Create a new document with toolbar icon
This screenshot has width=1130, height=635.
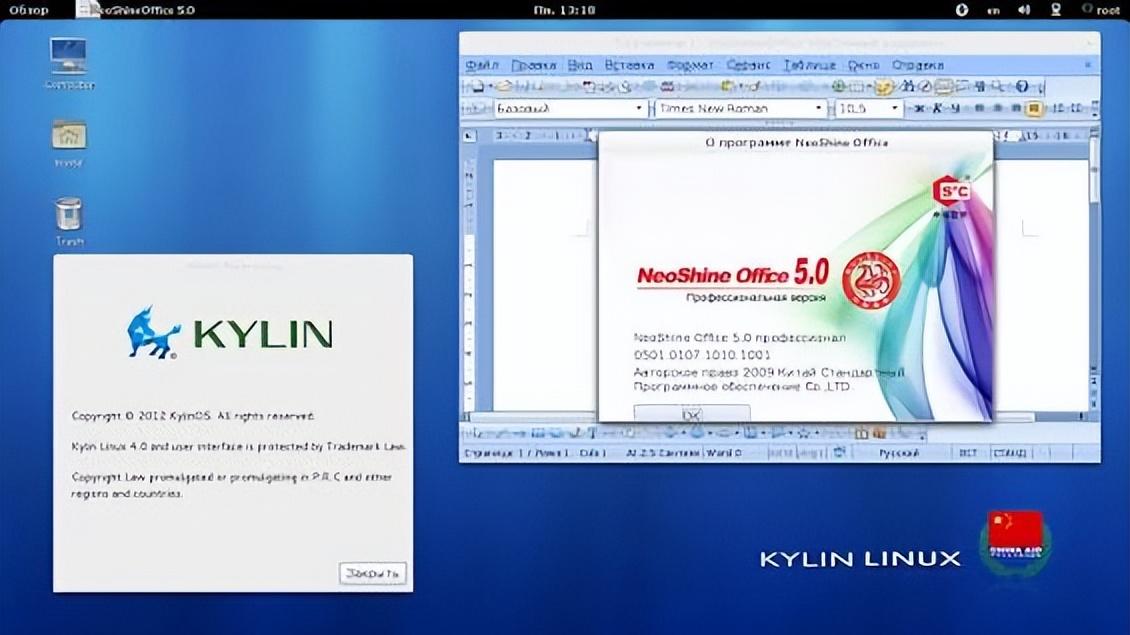477,87
